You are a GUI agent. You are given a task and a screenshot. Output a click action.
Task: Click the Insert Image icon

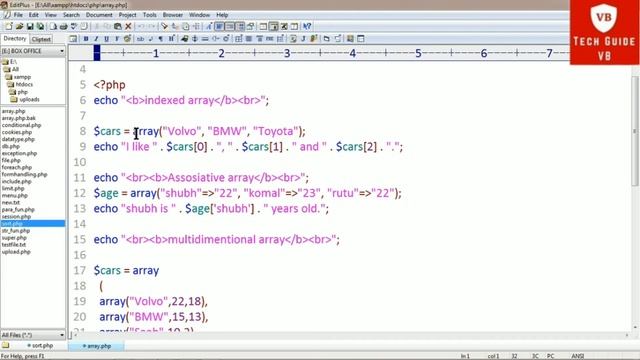184,39
